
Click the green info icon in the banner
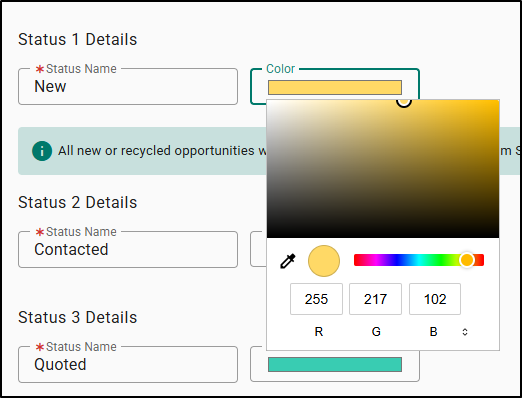pos(42,151)
